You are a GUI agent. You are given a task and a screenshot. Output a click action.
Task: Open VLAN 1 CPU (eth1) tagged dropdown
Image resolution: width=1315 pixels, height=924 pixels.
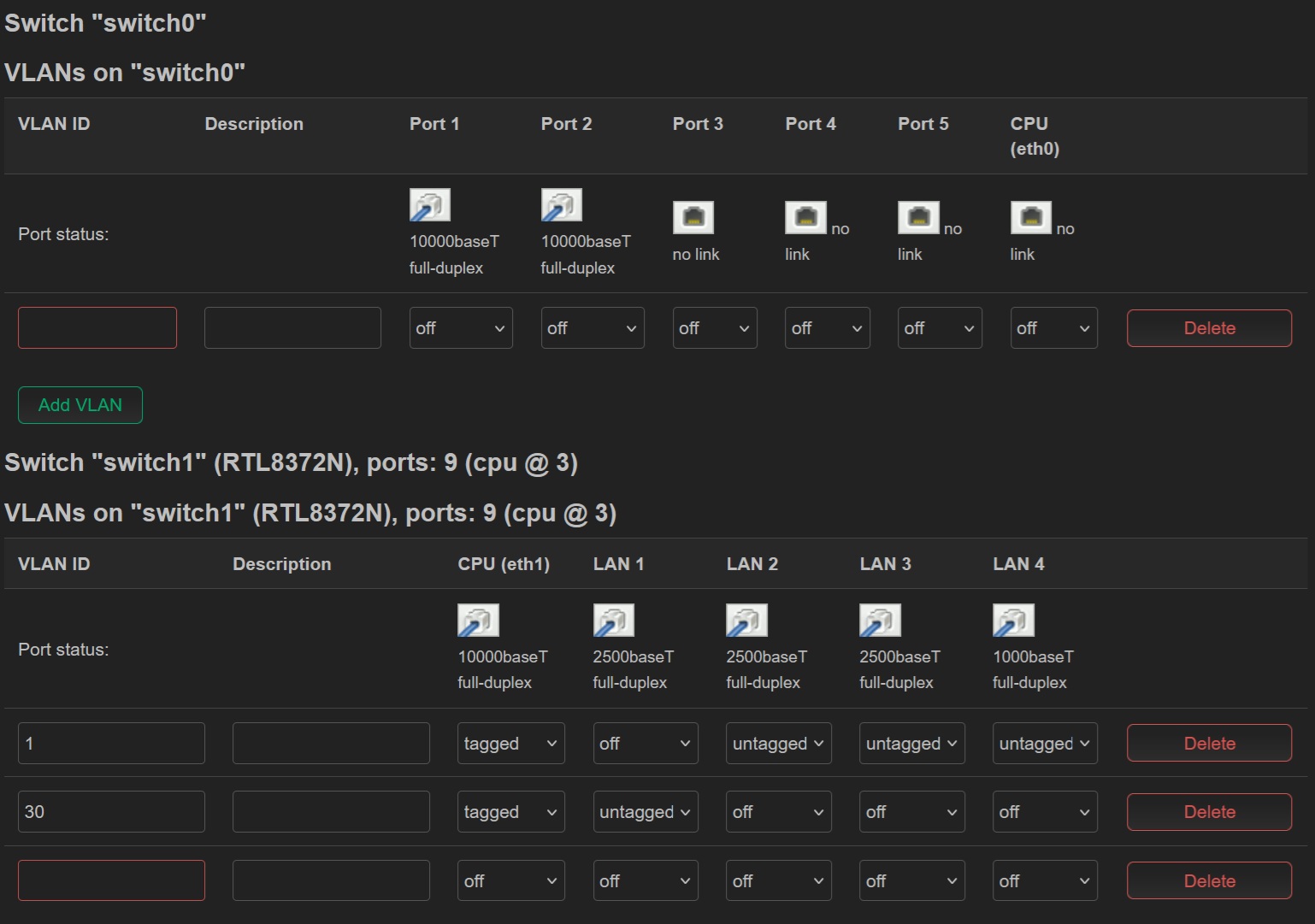510,744
